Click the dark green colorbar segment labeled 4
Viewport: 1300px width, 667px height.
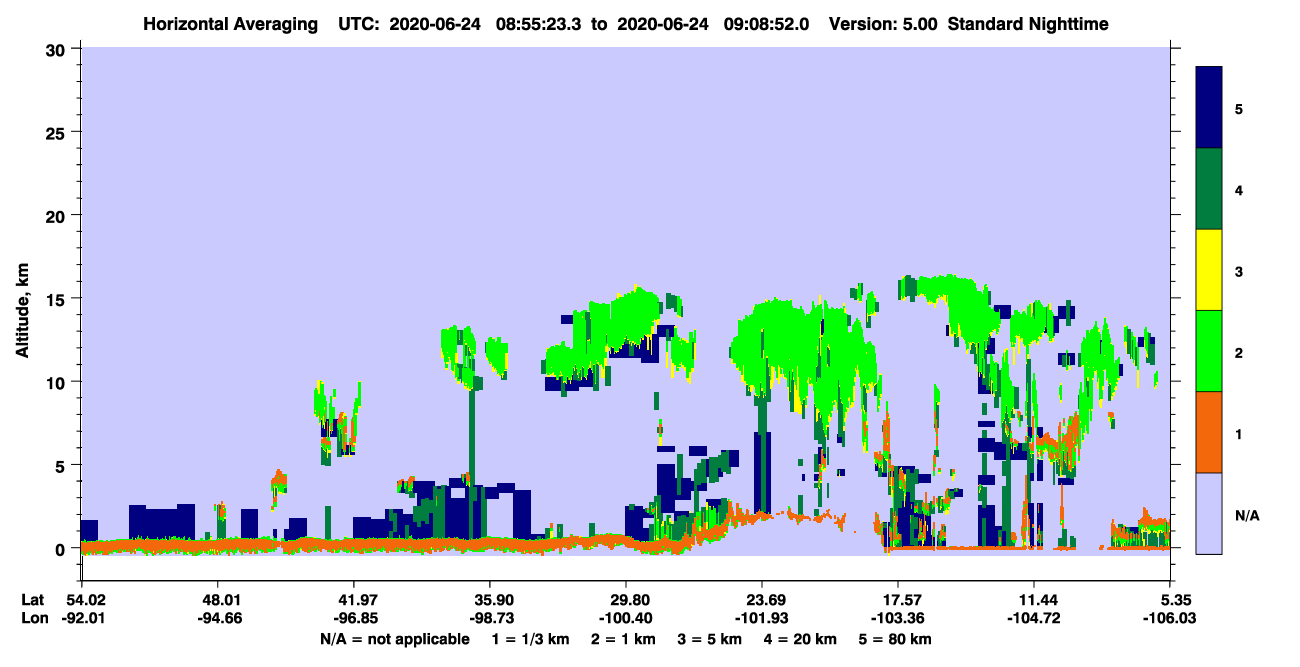[1209, 189]
